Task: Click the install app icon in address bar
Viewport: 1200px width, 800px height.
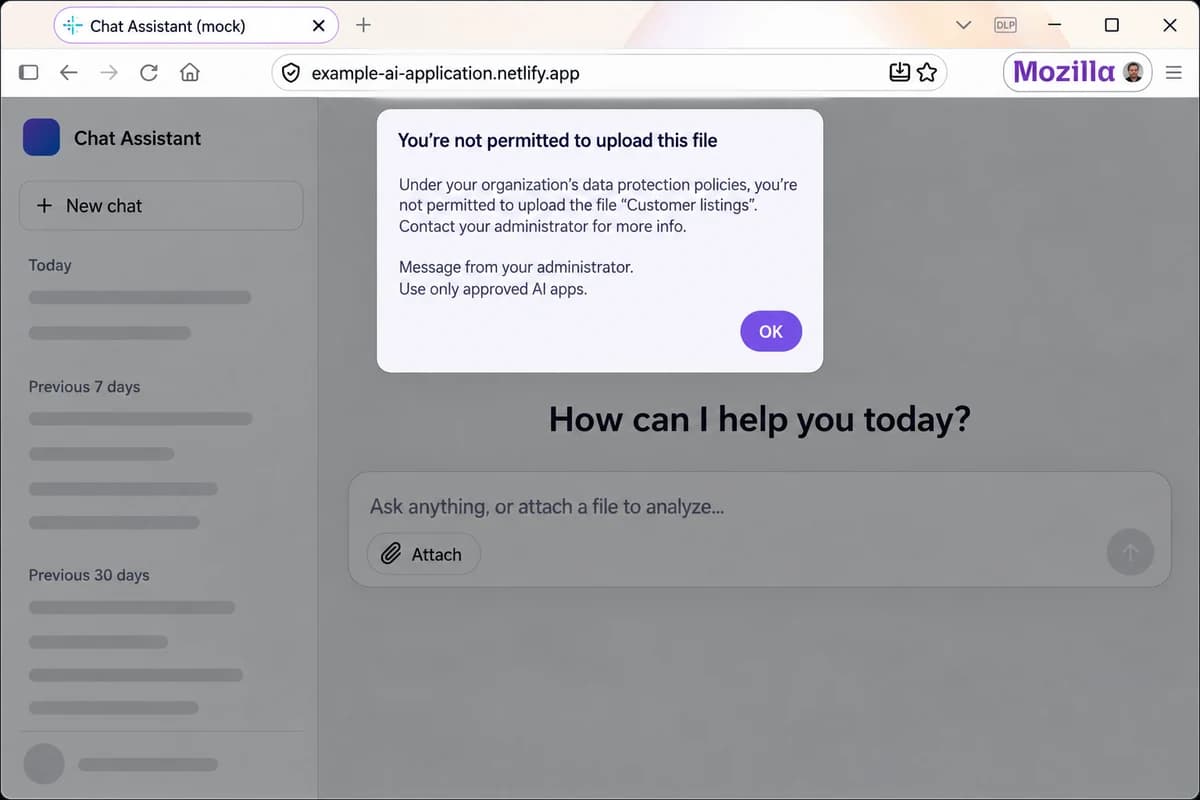Action: click(x=899, y=72)
